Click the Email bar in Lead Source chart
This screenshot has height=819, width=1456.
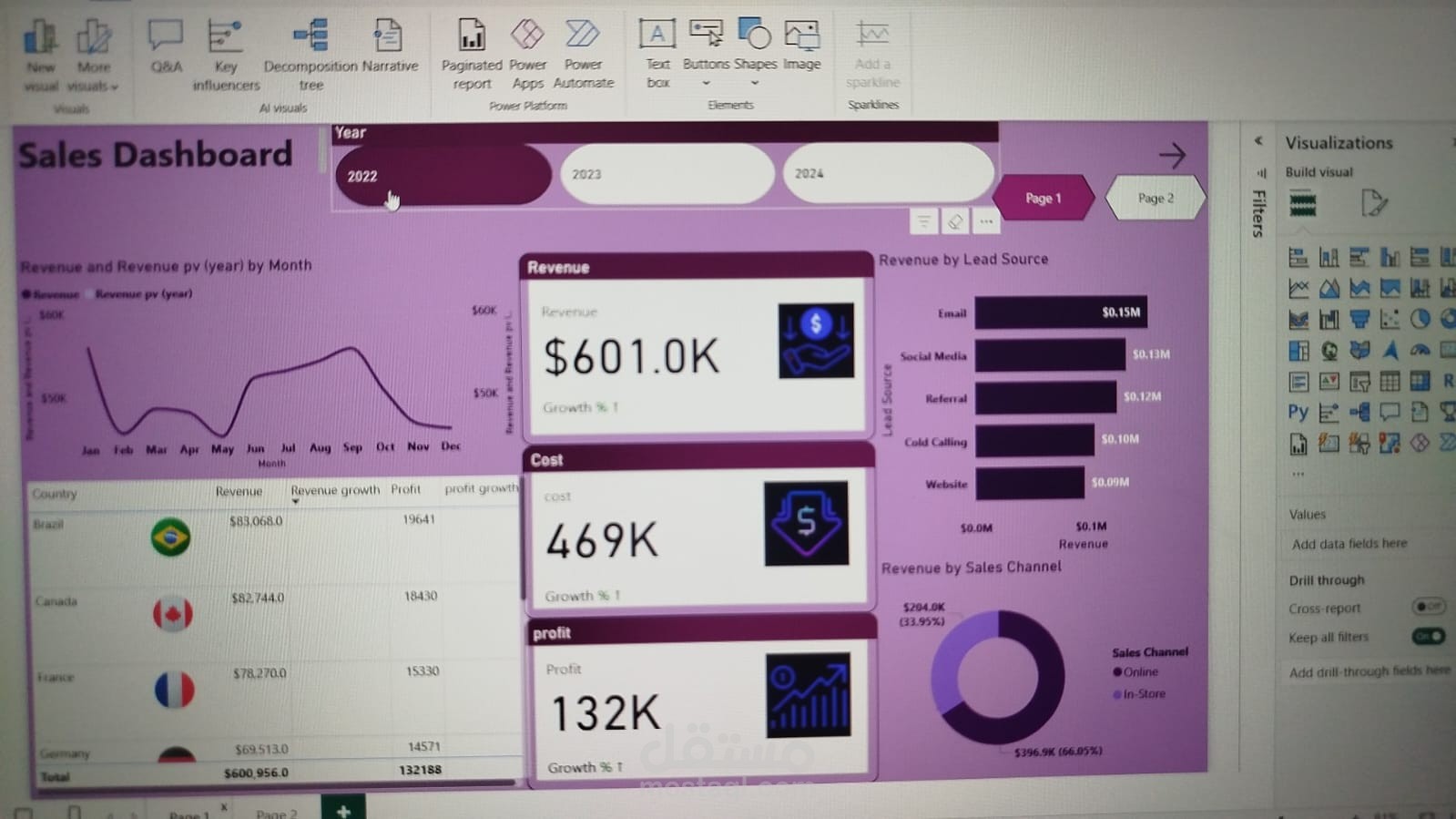(x=1061, y=312)
